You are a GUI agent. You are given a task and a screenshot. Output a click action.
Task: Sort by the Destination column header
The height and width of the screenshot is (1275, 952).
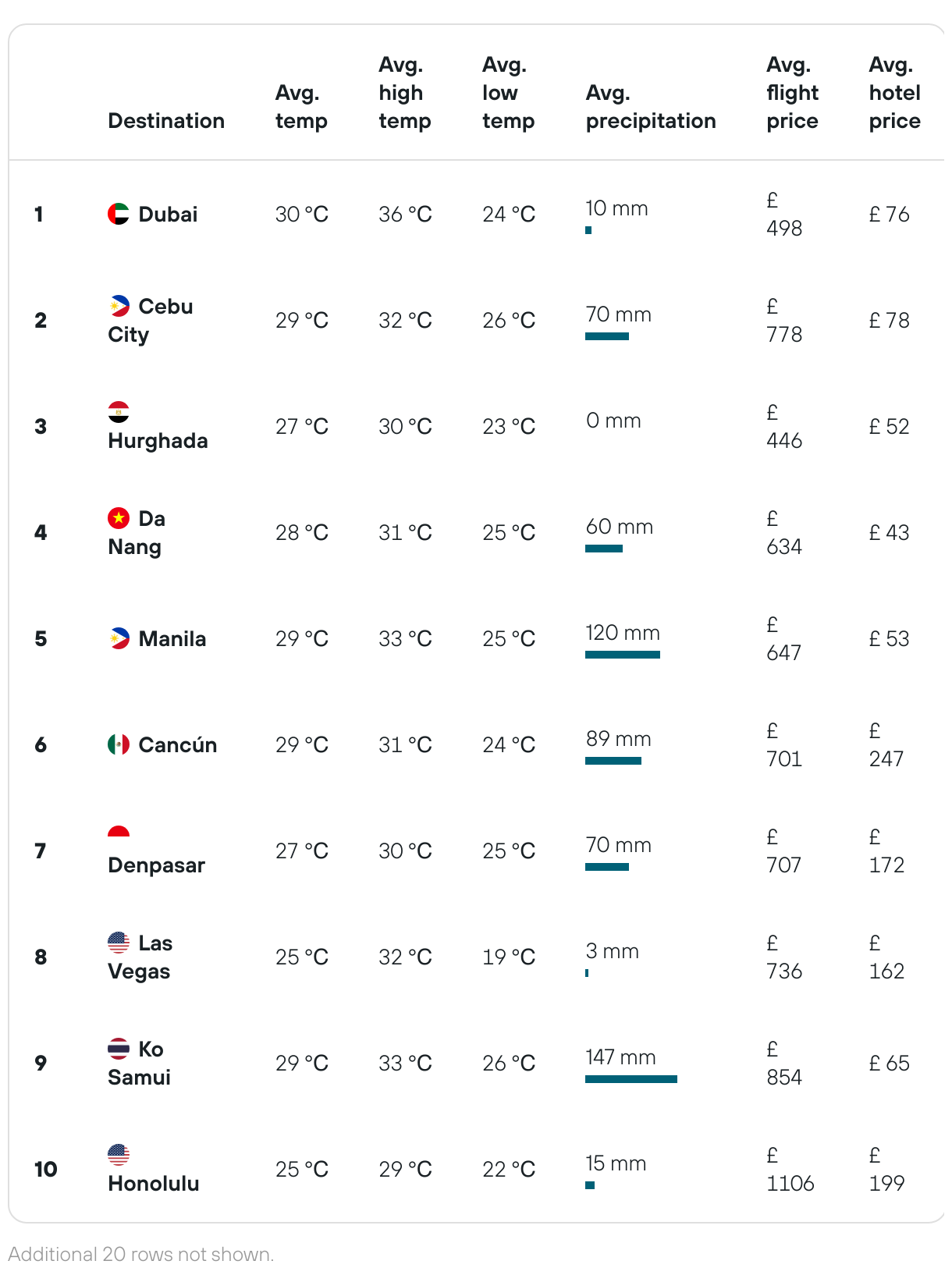tap(166, 121)
